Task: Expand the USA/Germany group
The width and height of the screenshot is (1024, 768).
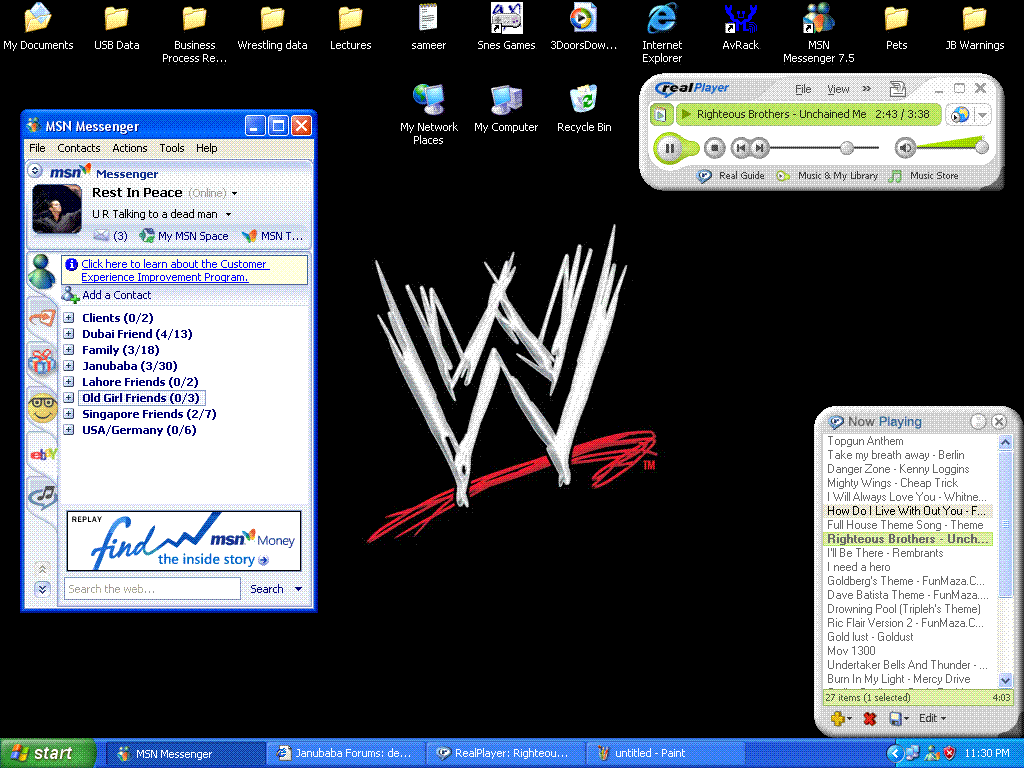Action: coord(69,430)
